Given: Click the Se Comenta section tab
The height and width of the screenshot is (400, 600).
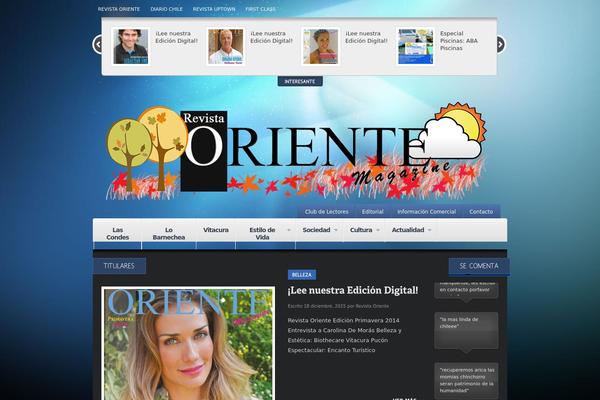Looking at the screenshot, I should [x=479, y=266].
